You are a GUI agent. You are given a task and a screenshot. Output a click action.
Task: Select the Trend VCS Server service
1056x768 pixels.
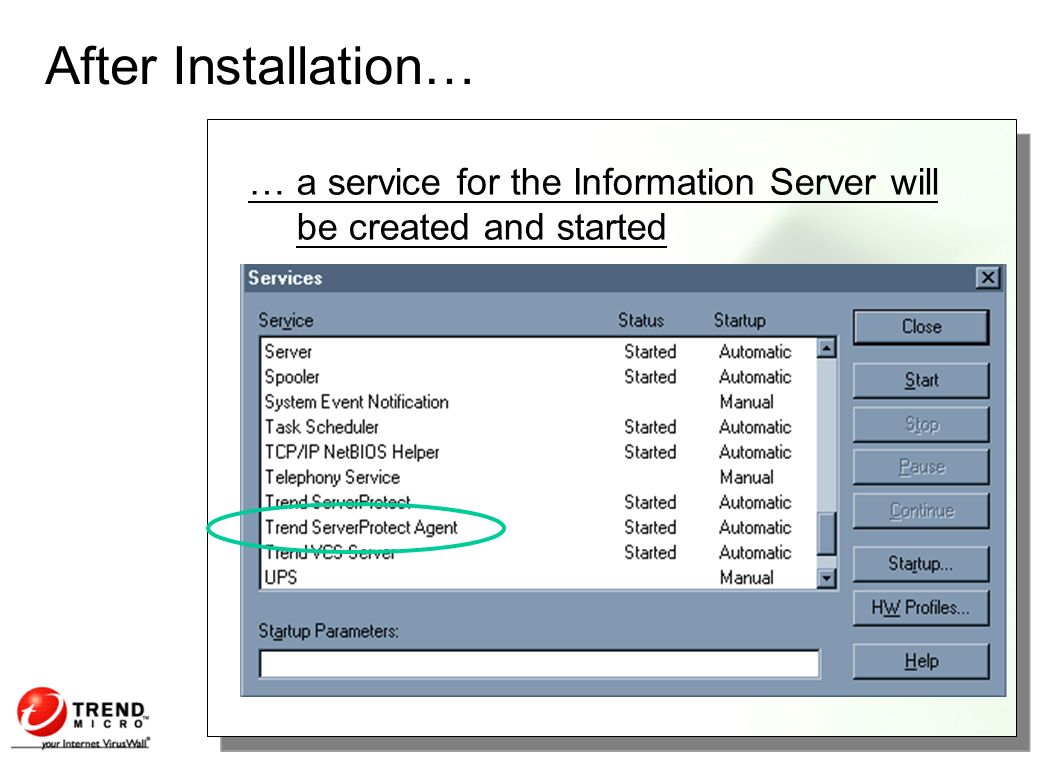click(x=538, y=552)
